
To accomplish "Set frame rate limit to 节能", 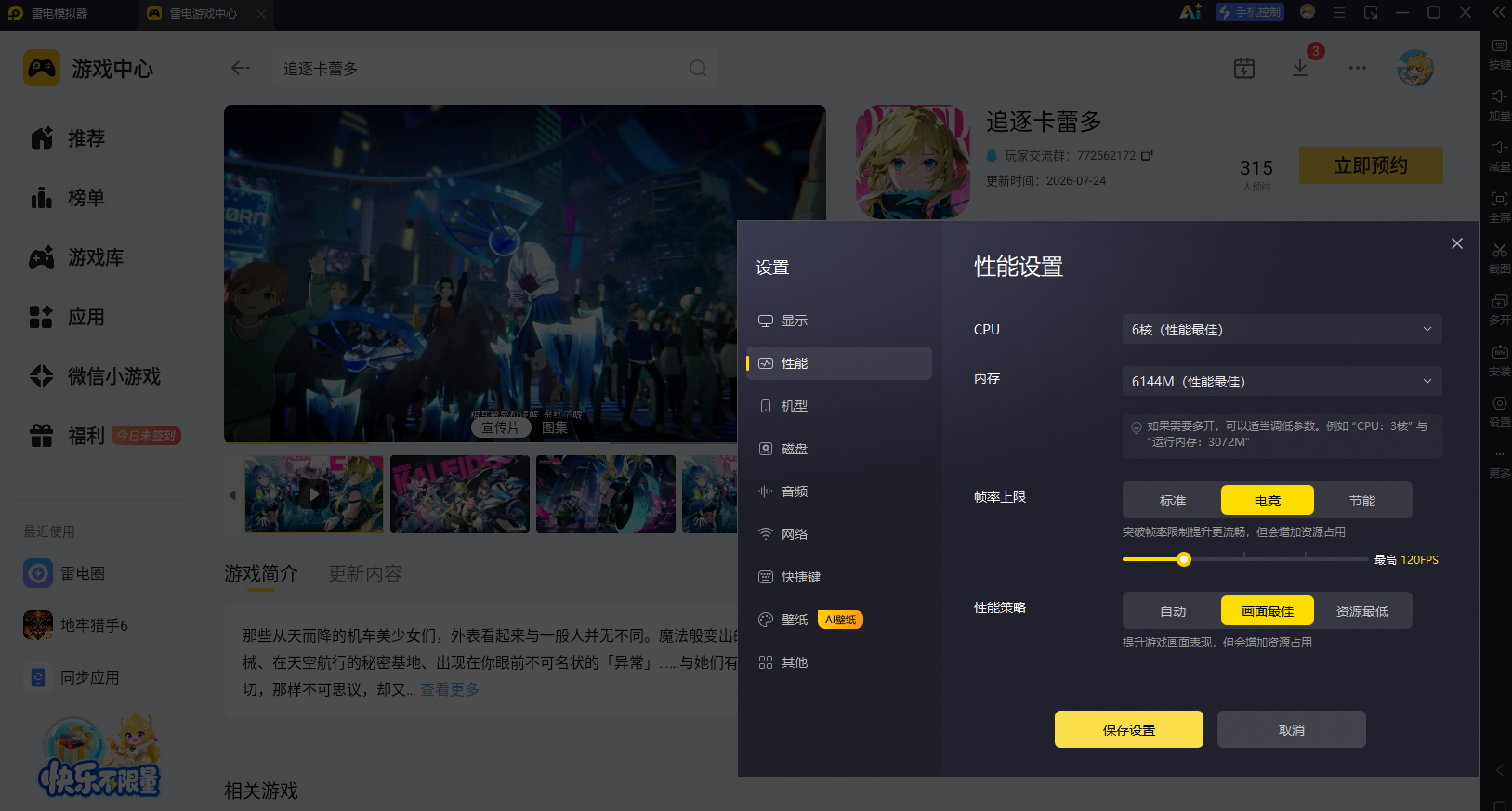I will tap(1362, 501).
